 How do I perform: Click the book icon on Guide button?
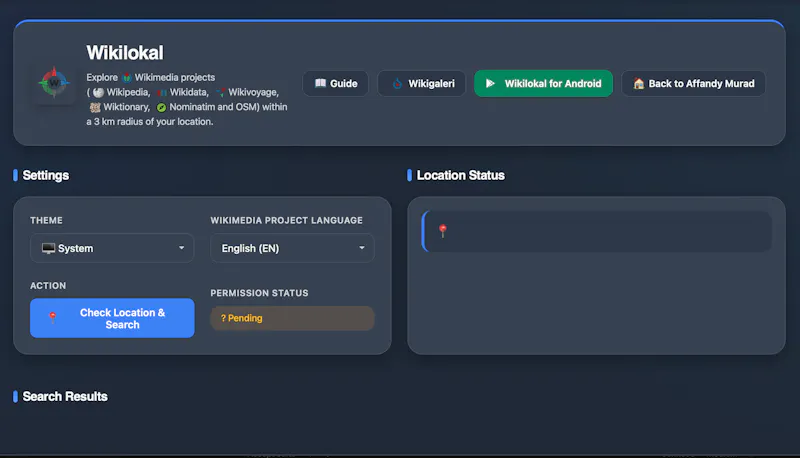pos(320,83)
